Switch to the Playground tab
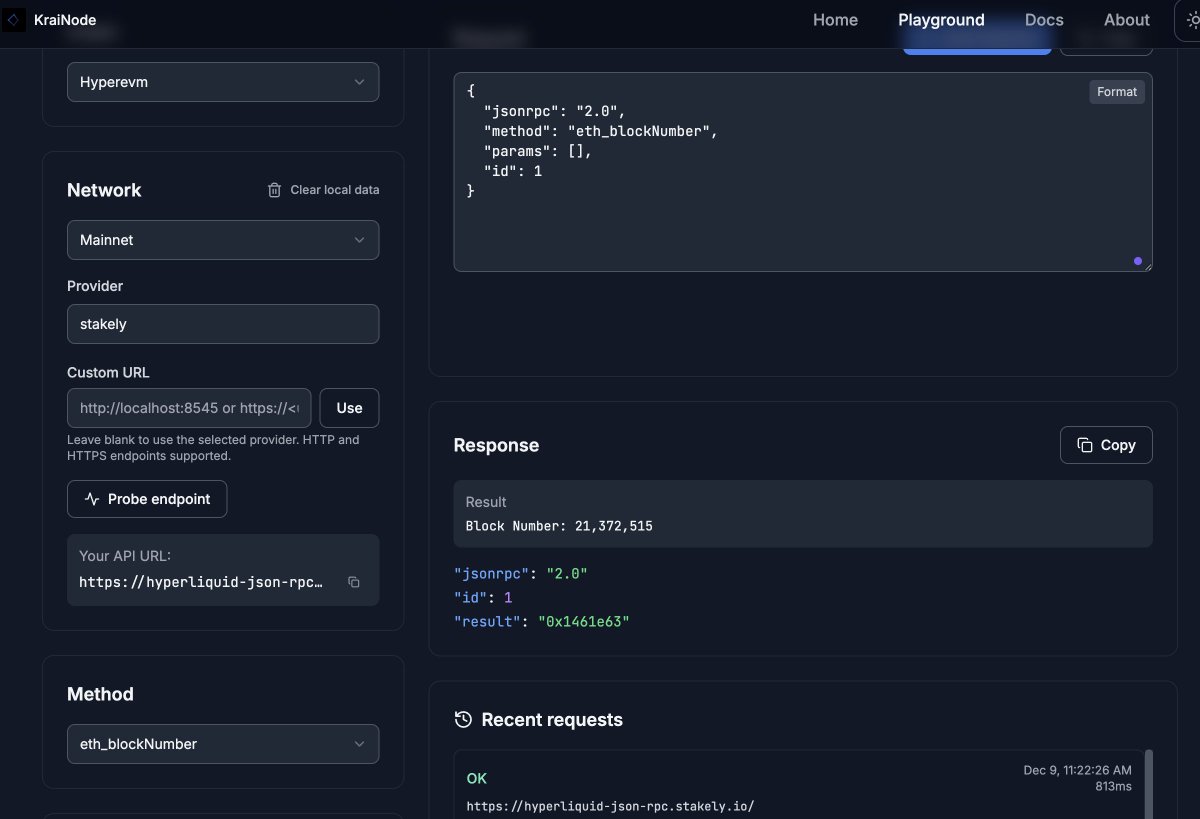1200x819 pixels. (x=941, y=20)
